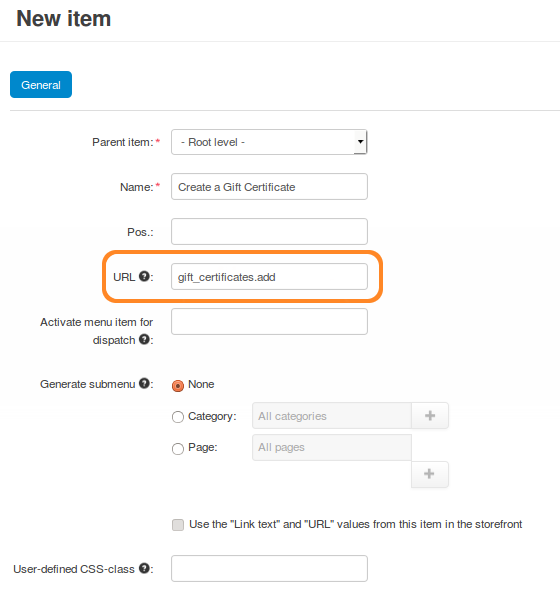Enable use Link text and URL checkbox
Screen dimensions: 560x600
click(x=178, y=525)
